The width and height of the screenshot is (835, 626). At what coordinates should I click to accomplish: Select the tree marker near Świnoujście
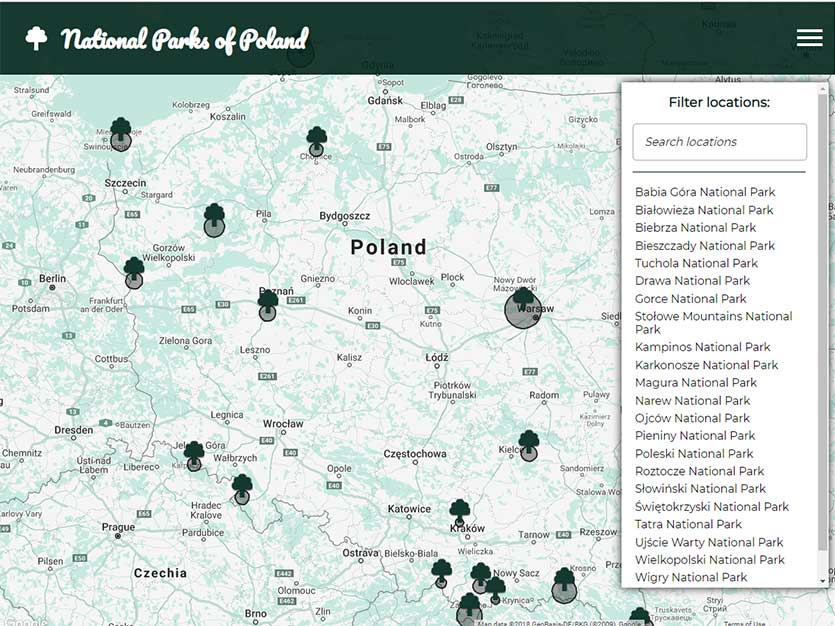(121, 131)
